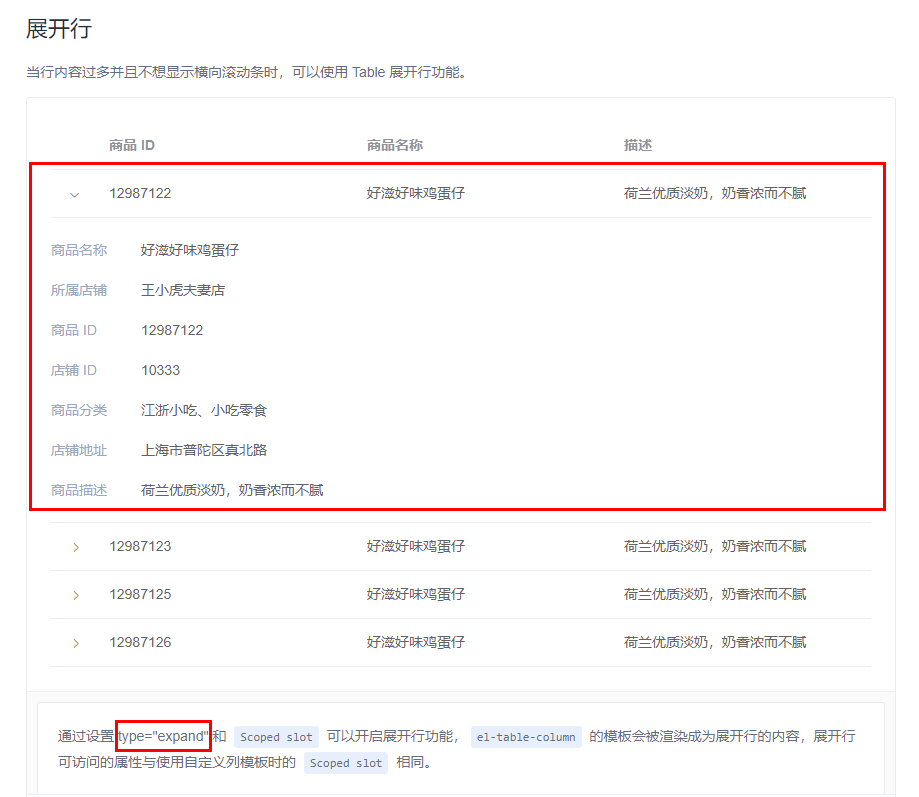Collapse the expanded row 12987122
This screenshot has width=919, height=797.
click(74, 194)
